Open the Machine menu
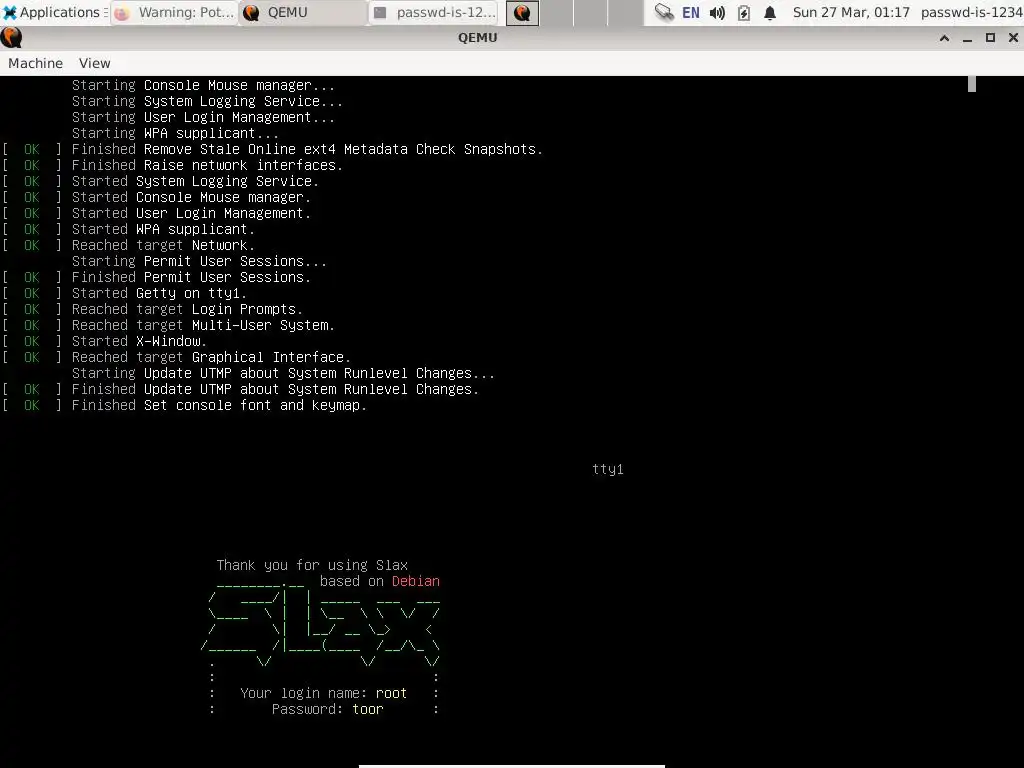The width and height of the screenshot is (1024, 768). [x=35, y=63]
